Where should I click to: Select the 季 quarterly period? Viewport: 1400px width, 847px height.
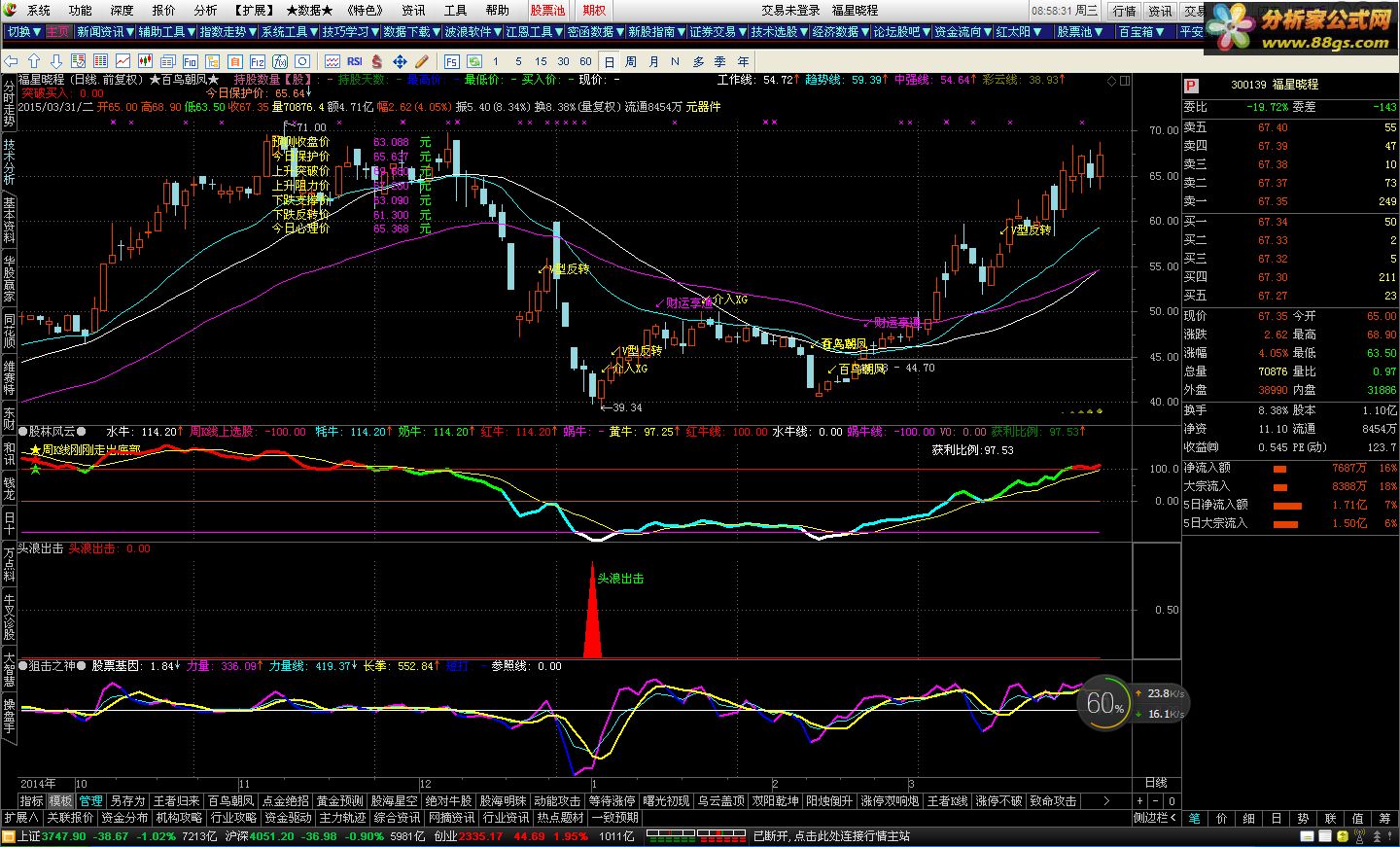click(x=720, y=61)
